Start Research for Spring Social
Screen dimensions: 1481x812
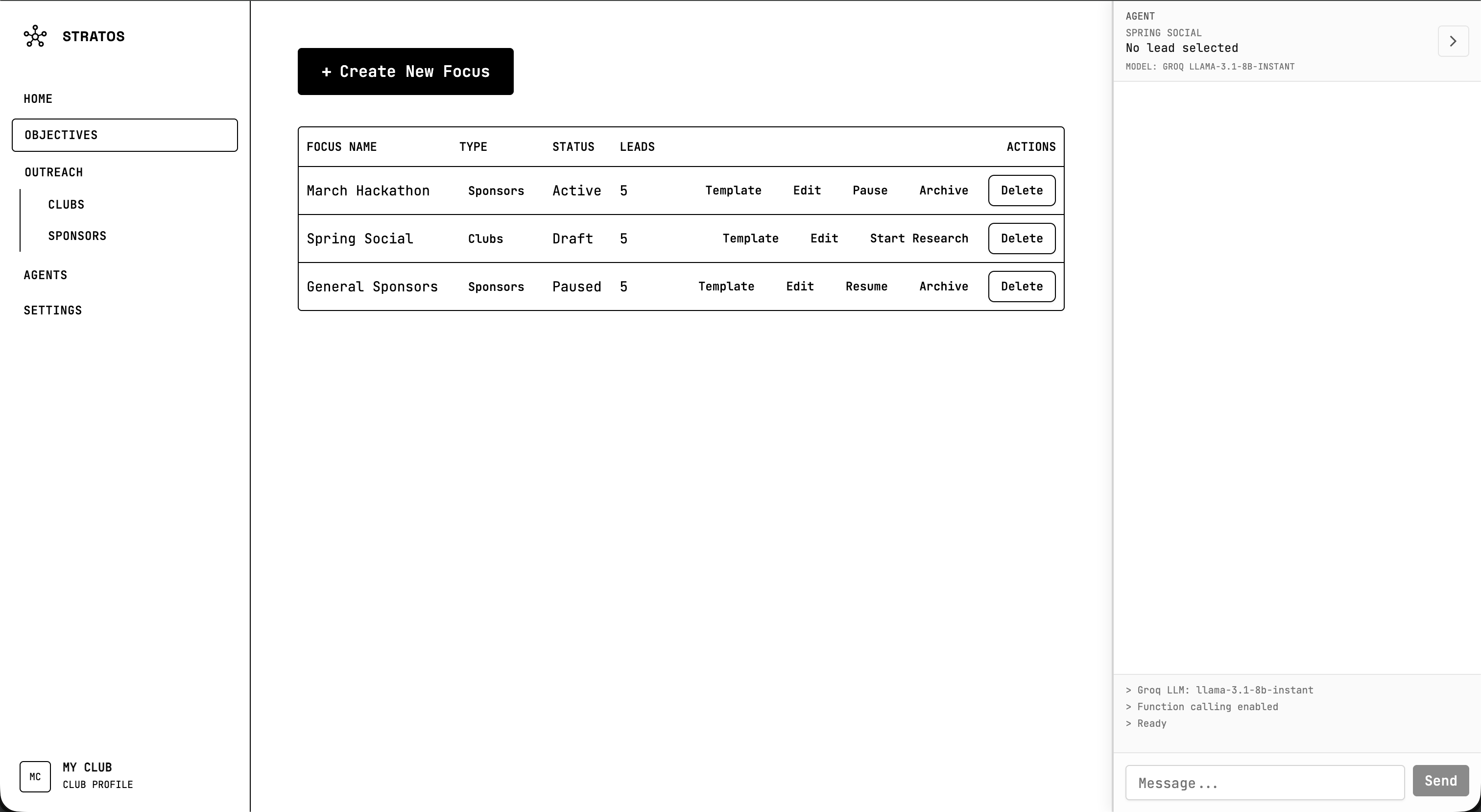point(918,239)
